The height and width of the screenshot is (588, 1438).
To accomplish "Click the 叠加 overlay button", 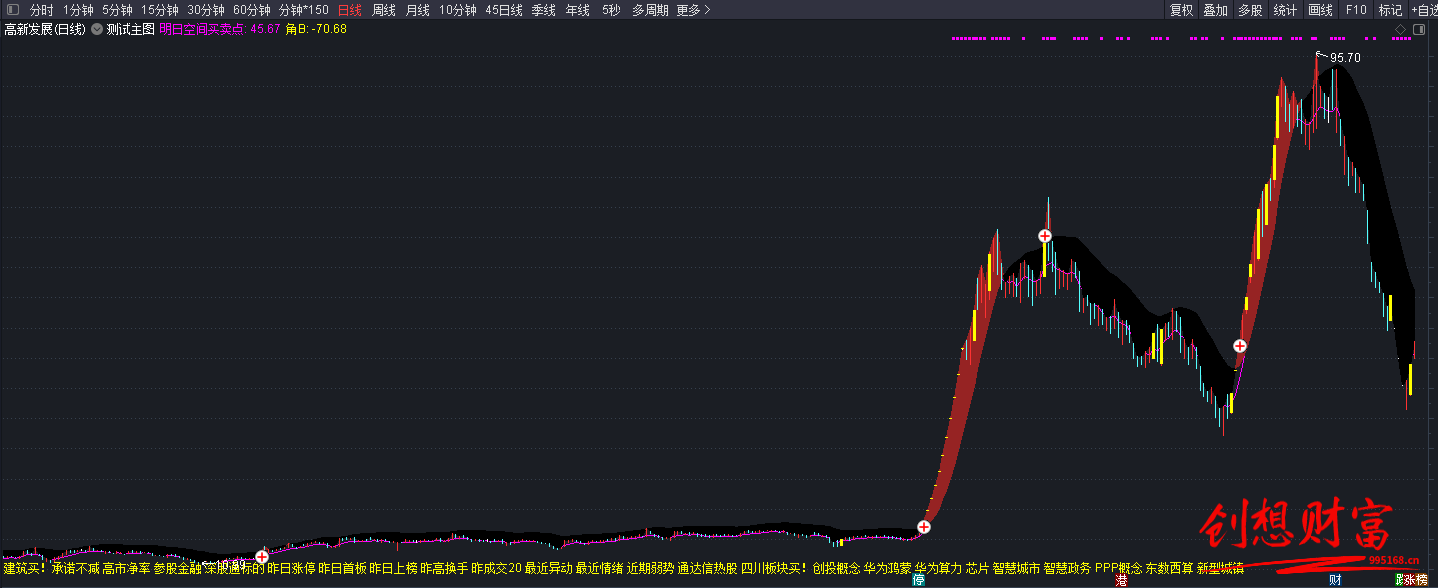I will pyautogui.click(x=1215, y=10).
